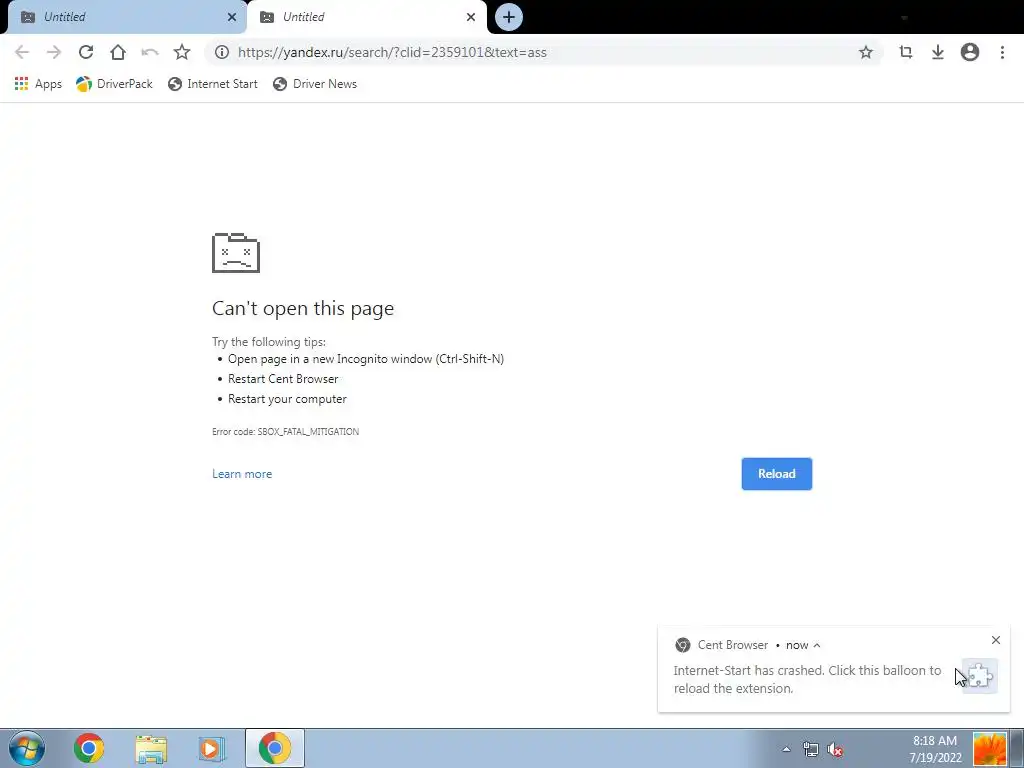
Task: Close the second Untitled tab
Action: 471,17
